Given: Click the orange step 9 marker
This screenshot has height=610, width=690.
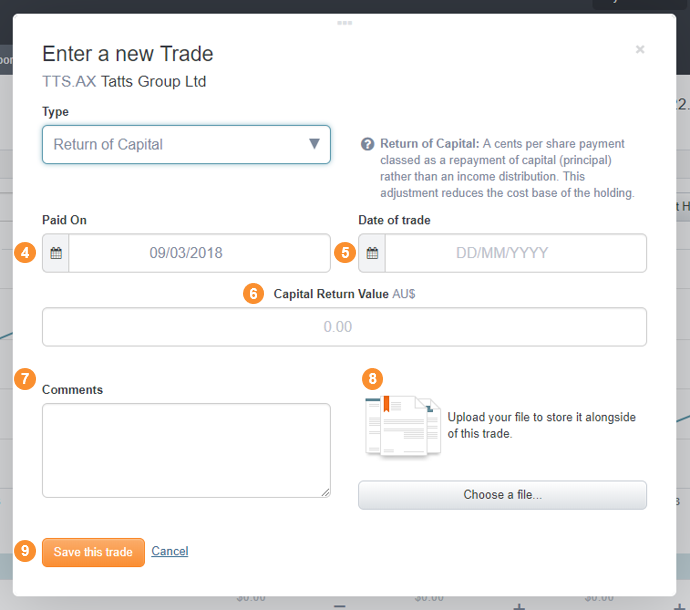Looking at the screenshot, I should 25,551.
